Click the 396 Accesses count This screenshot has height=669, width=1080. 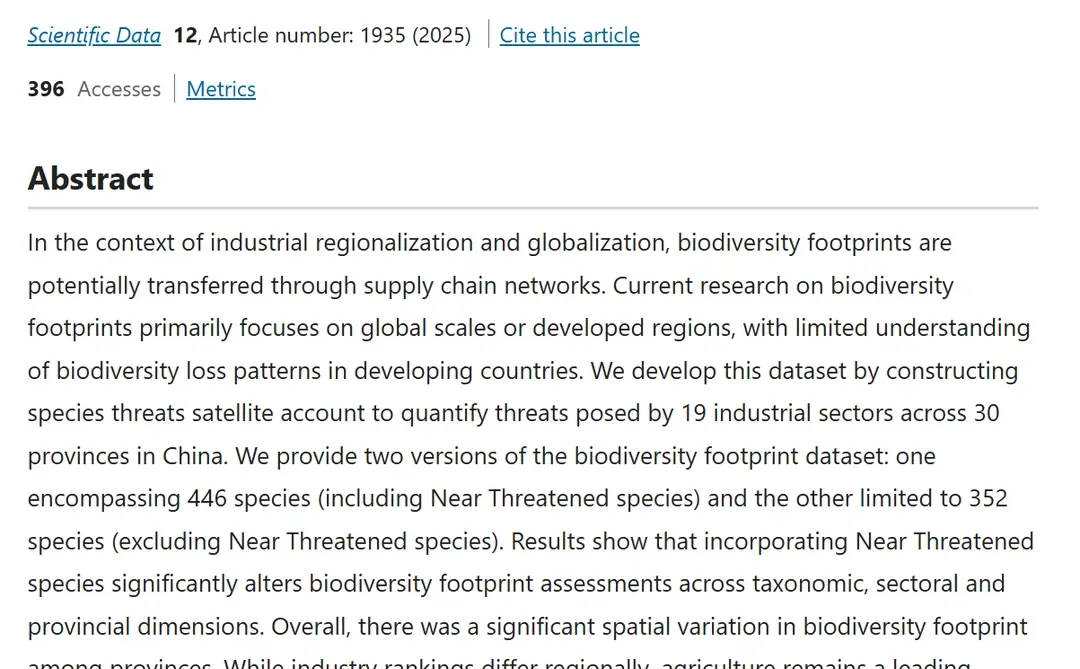click(x=94, y=89)
